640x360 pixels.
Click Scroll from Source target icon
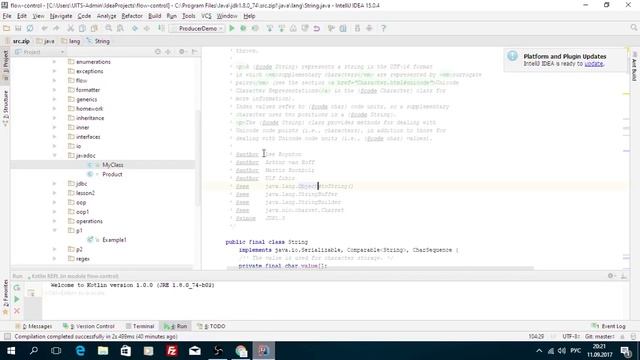(x=158, y=52)
